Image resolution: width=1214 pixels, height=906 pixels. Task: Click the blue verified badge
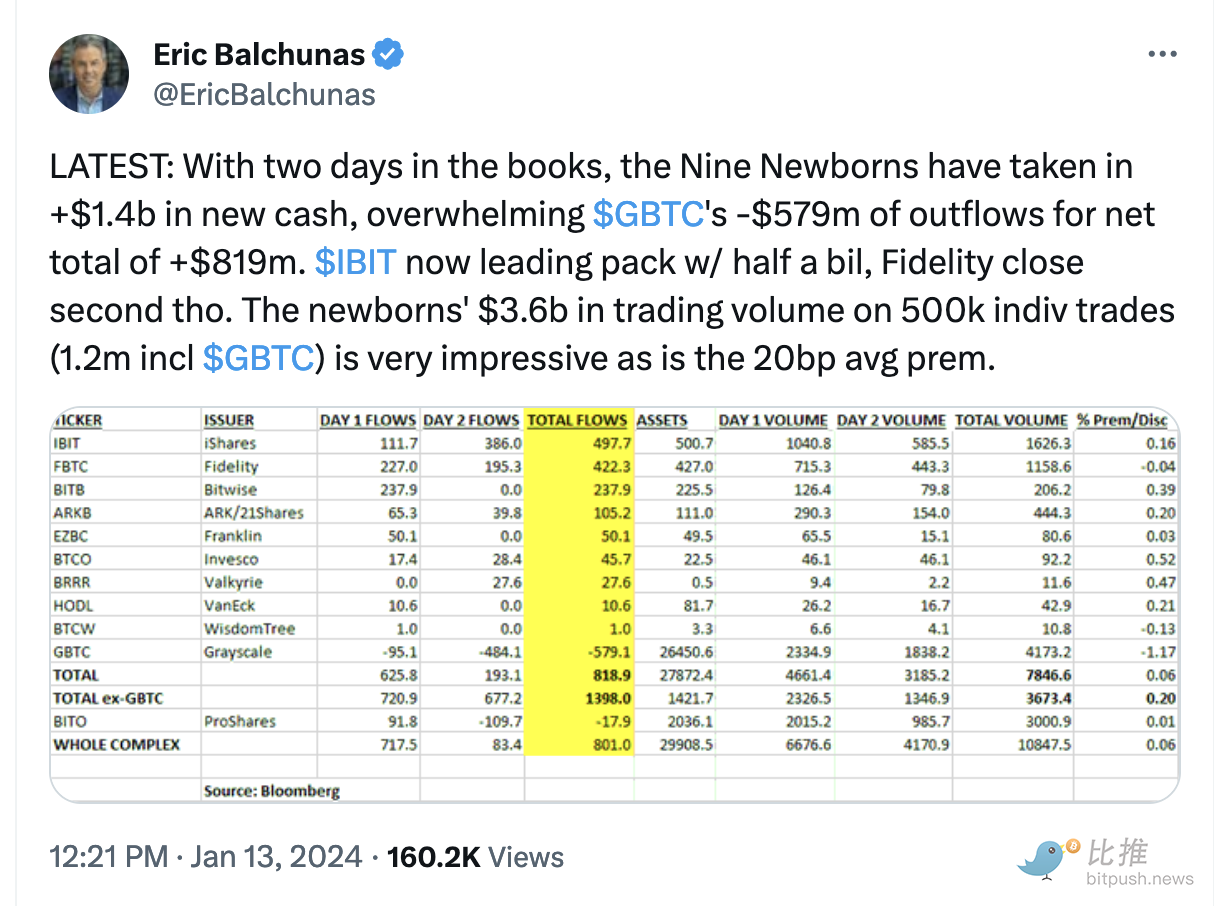point(388,54)
